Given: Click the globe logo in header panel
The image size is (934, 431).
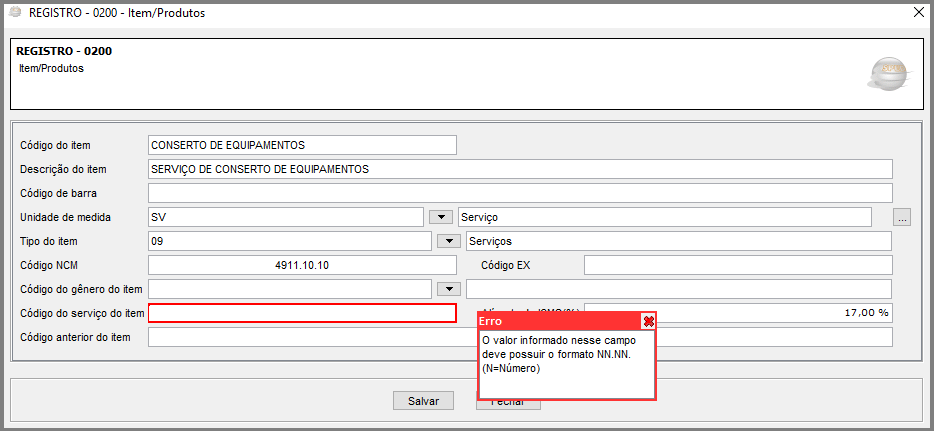Looking at the screenshot, I should (x=887, y=73).
